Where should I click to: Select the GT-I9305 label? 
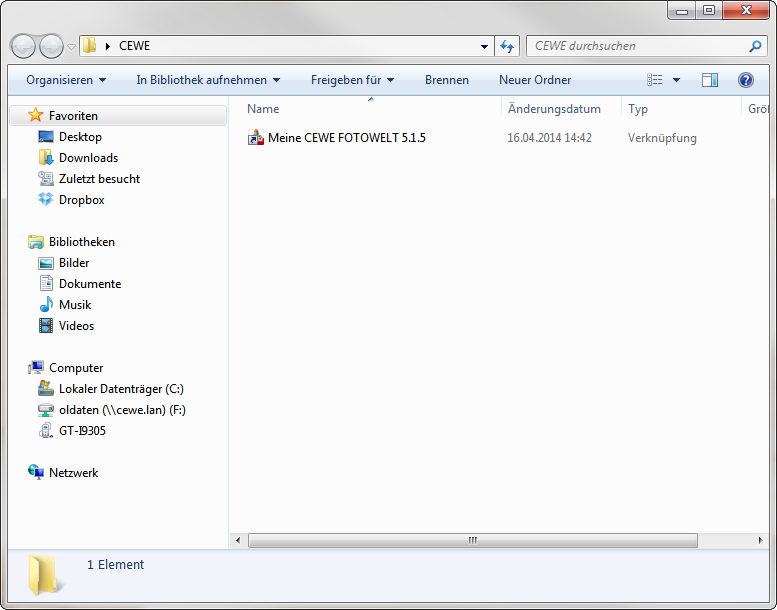pos(82,431)
